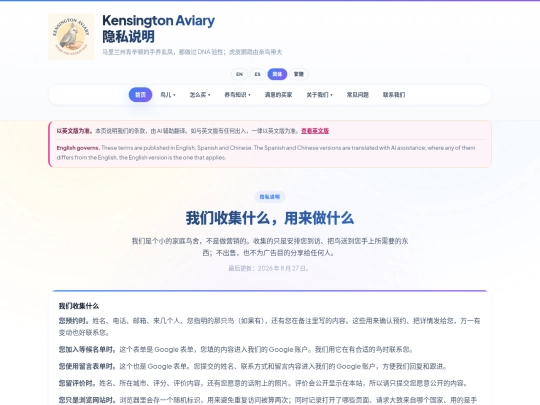Viewport: 540px width, 405px height.
Task: Select the 简体 language option
Action: (x=277, y=74)
